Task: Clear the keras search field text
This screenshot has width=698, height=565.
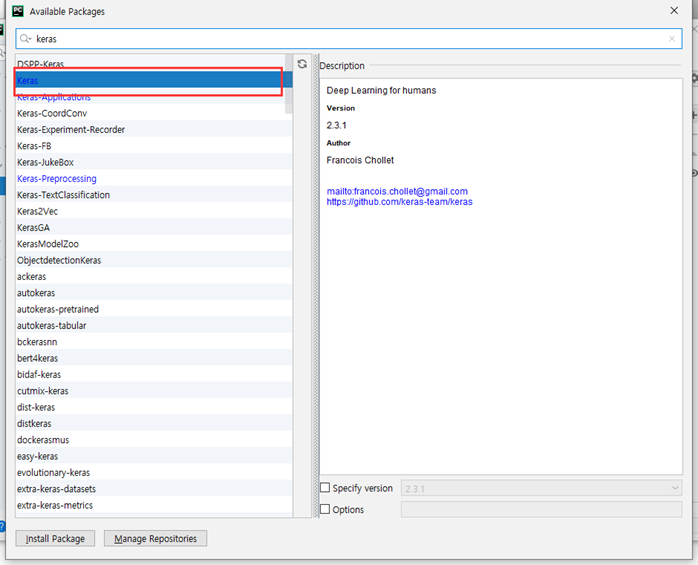Action: pos(672,39)
